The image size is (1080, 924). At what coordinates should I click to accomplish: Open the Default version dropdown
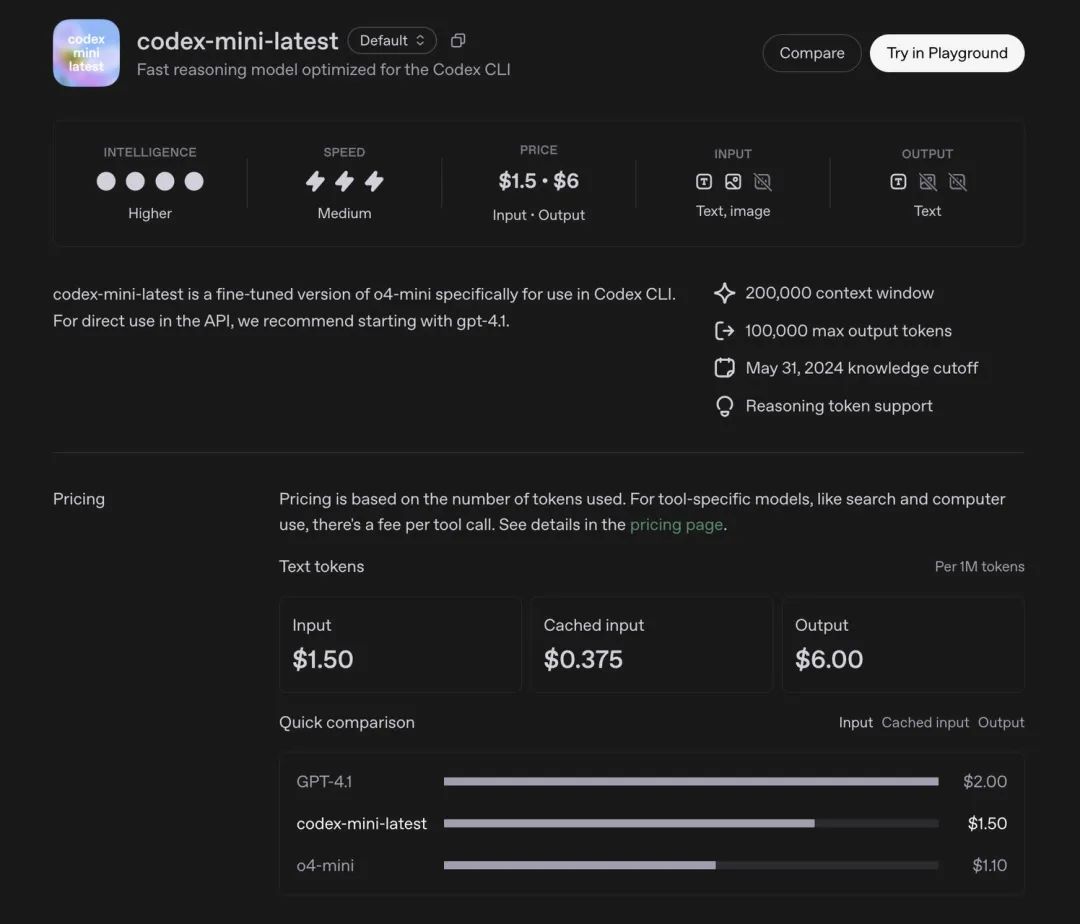point(392,41)
